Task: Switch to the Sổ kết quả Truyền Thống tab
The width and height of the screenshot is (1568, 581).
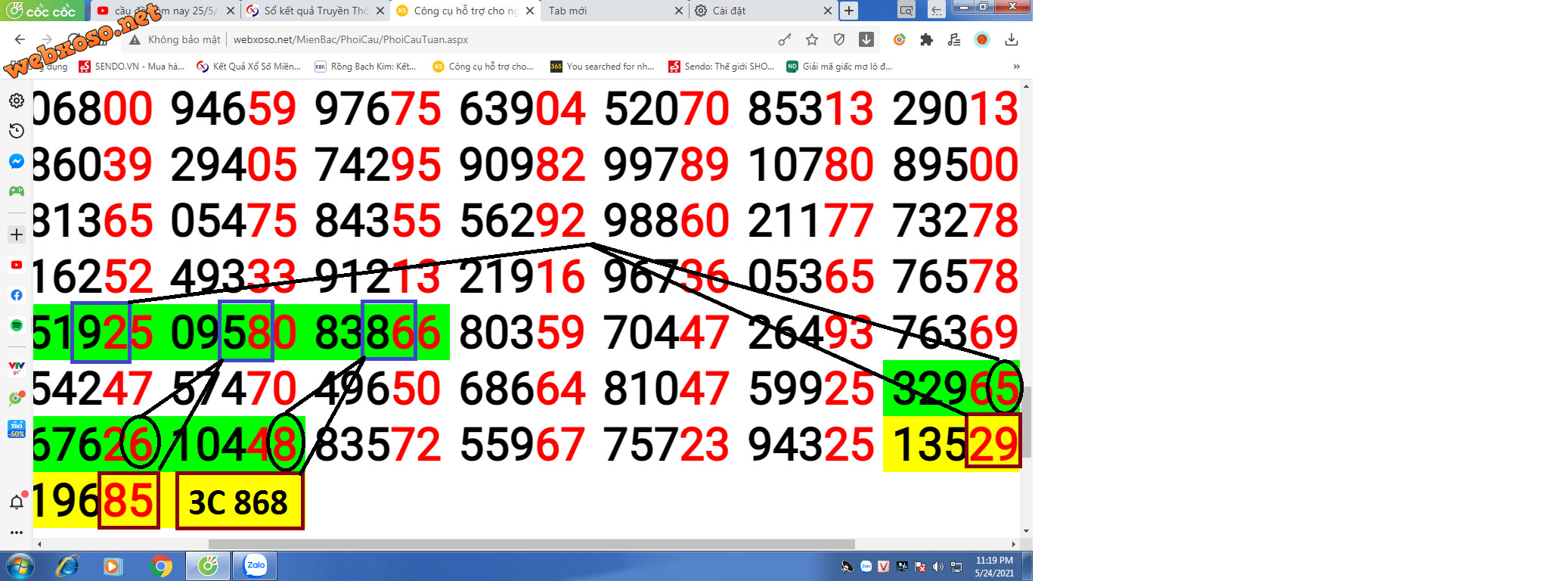Action: 314,11
